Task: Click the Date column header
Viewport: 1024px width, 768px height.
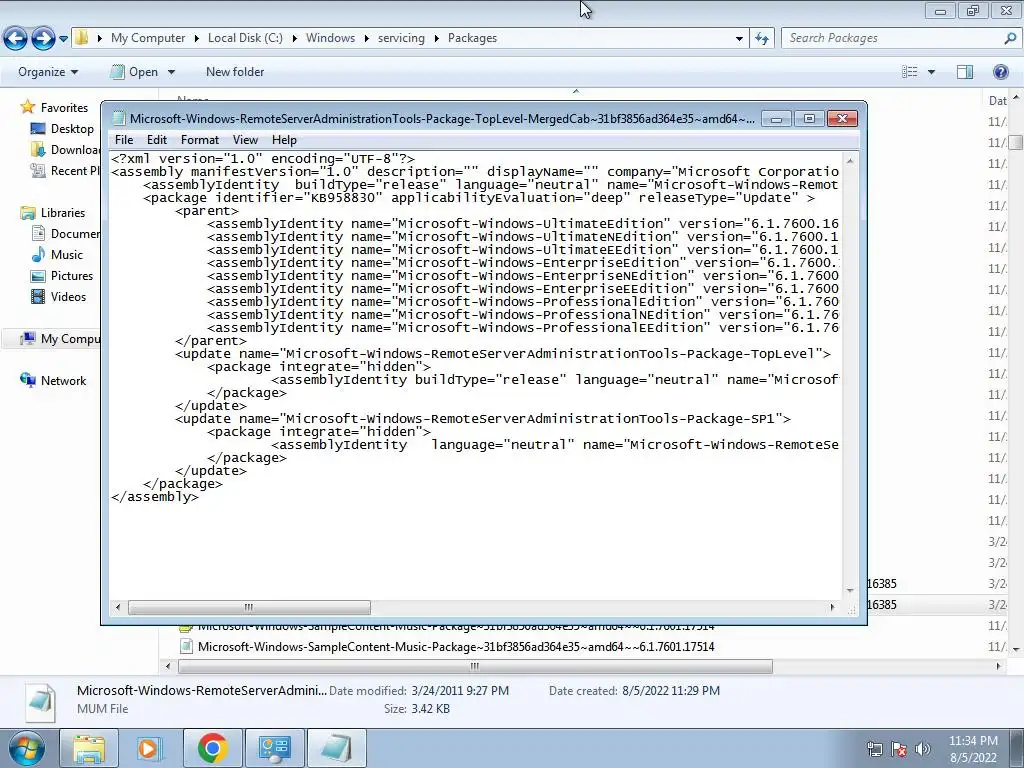Action: pos(997,101)
